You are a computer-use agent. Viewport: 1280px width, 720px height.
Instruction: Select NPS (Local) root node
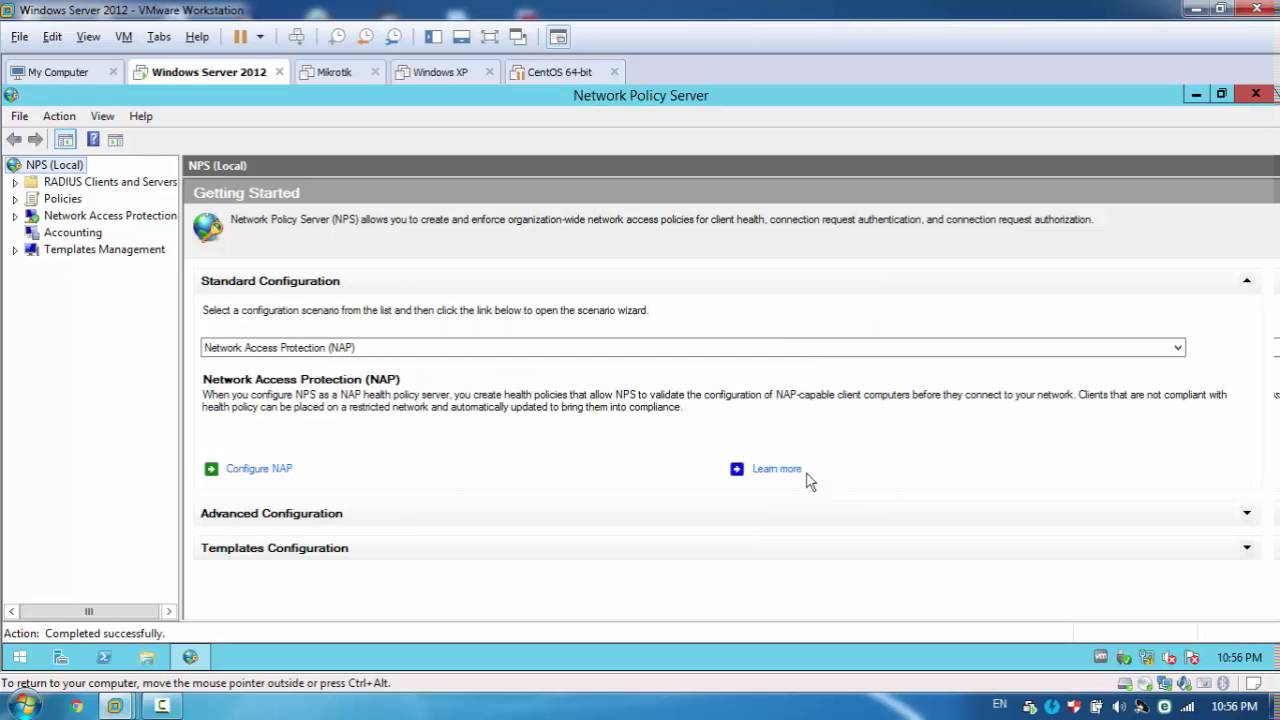point(54,165)
